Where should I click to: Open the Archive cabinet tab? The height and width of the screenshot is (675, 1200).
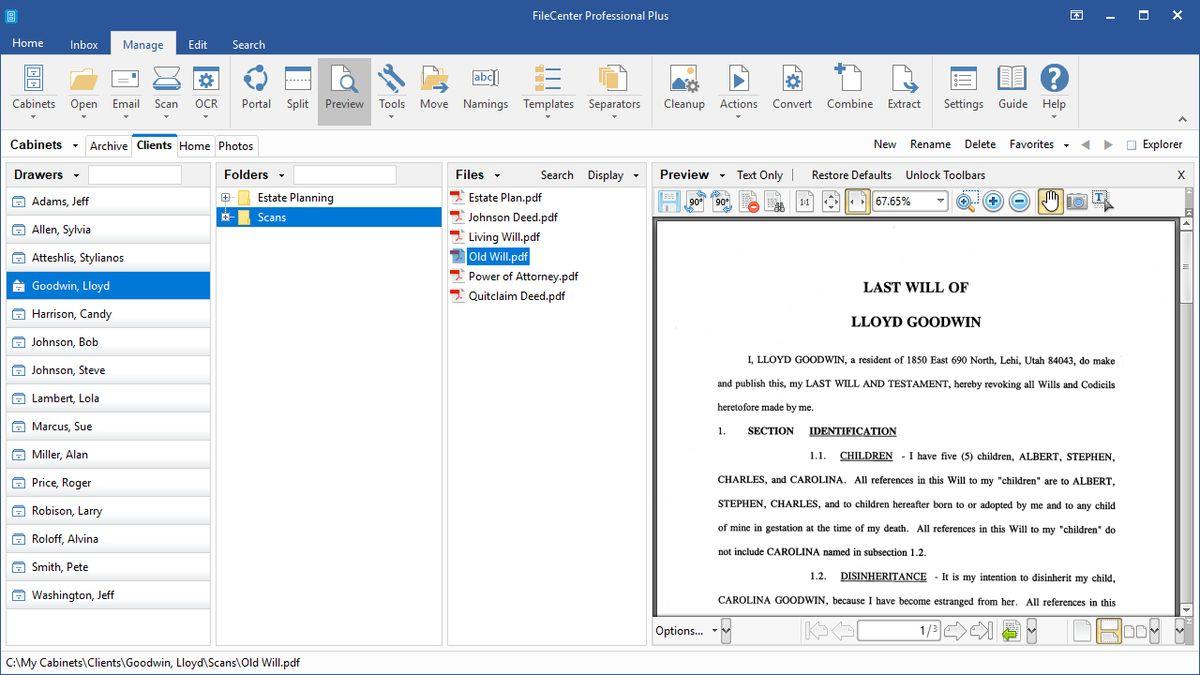click(x=108, y=146)
